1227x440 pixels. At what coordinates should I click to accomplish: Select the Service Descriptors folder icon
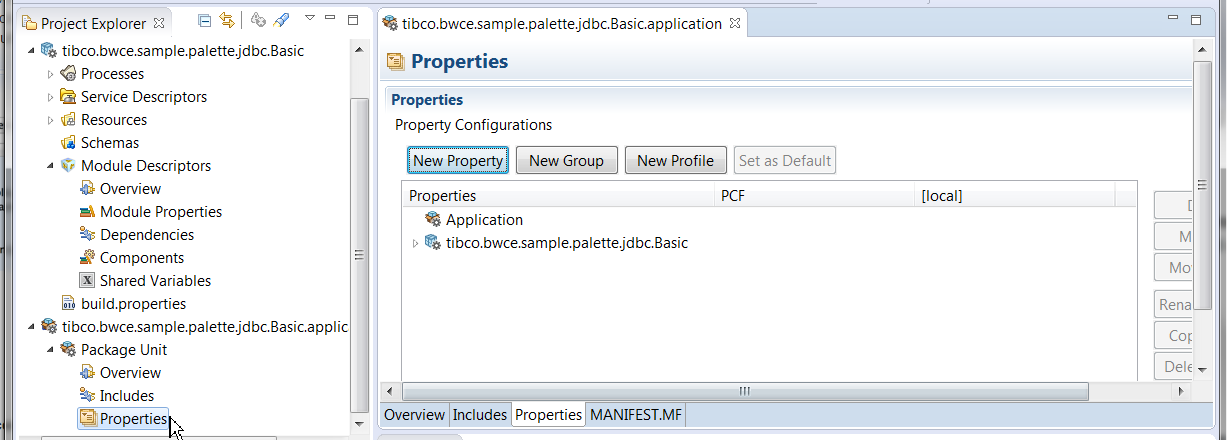(68, 97)
